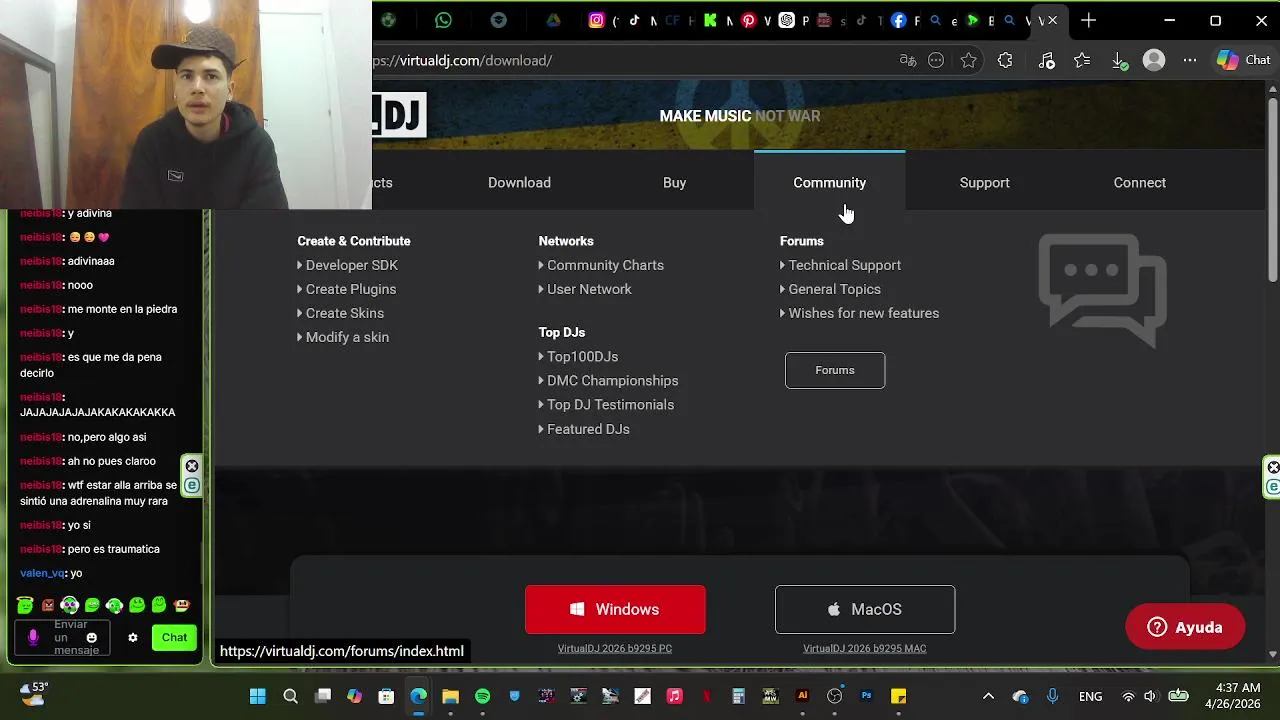Switch to the Facebook tab
Image resolution: width=1280 pixels, height=720 pixels.
click(x=898, y=20)
